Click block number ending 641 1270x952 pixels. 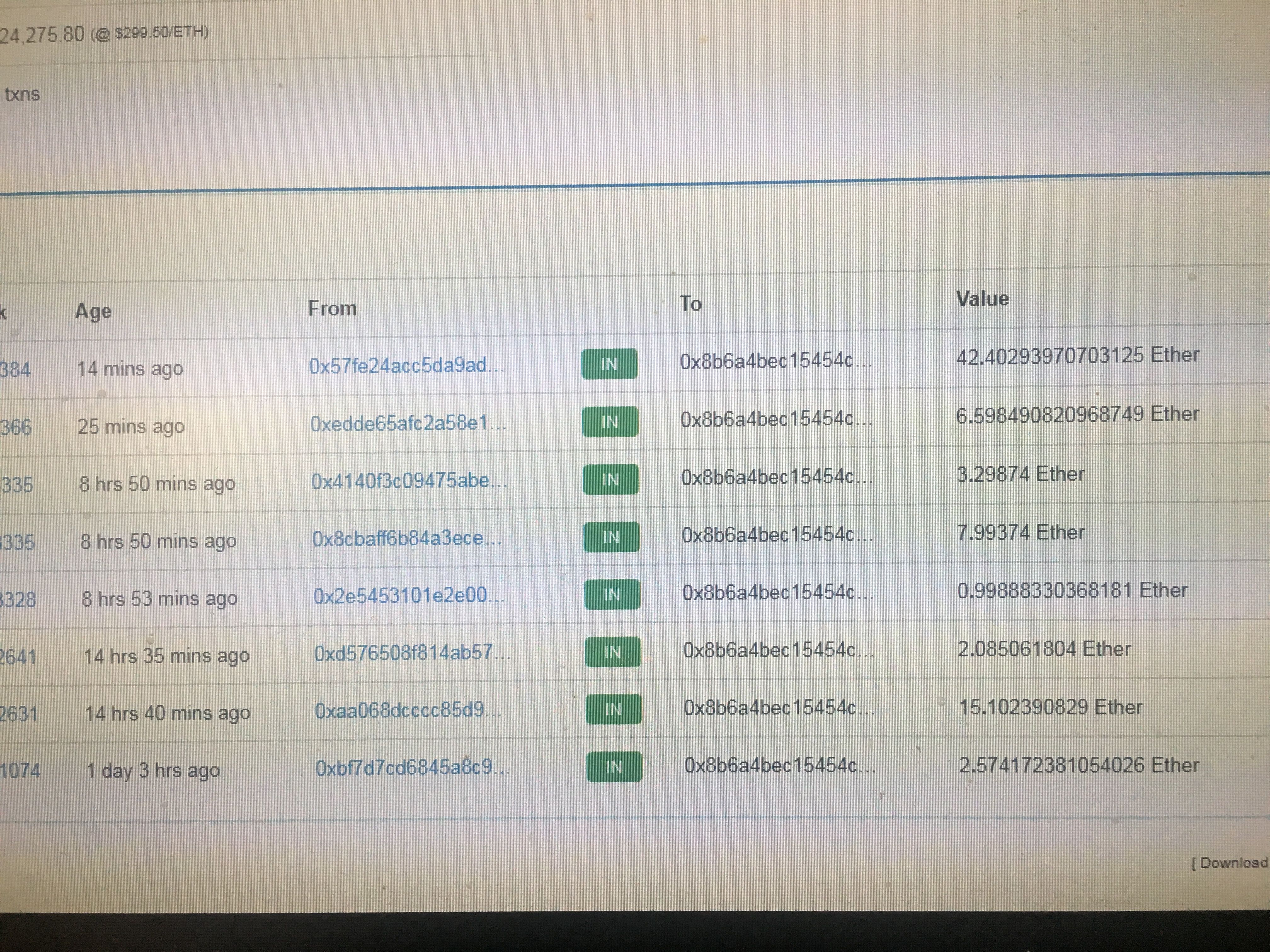(18, 656)
